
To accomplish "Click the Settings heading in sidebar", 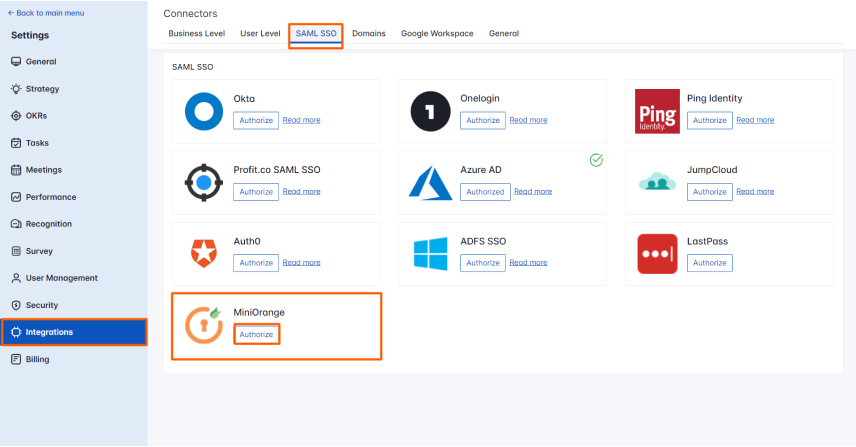I will pyautogui.click(x=30, y=35).
